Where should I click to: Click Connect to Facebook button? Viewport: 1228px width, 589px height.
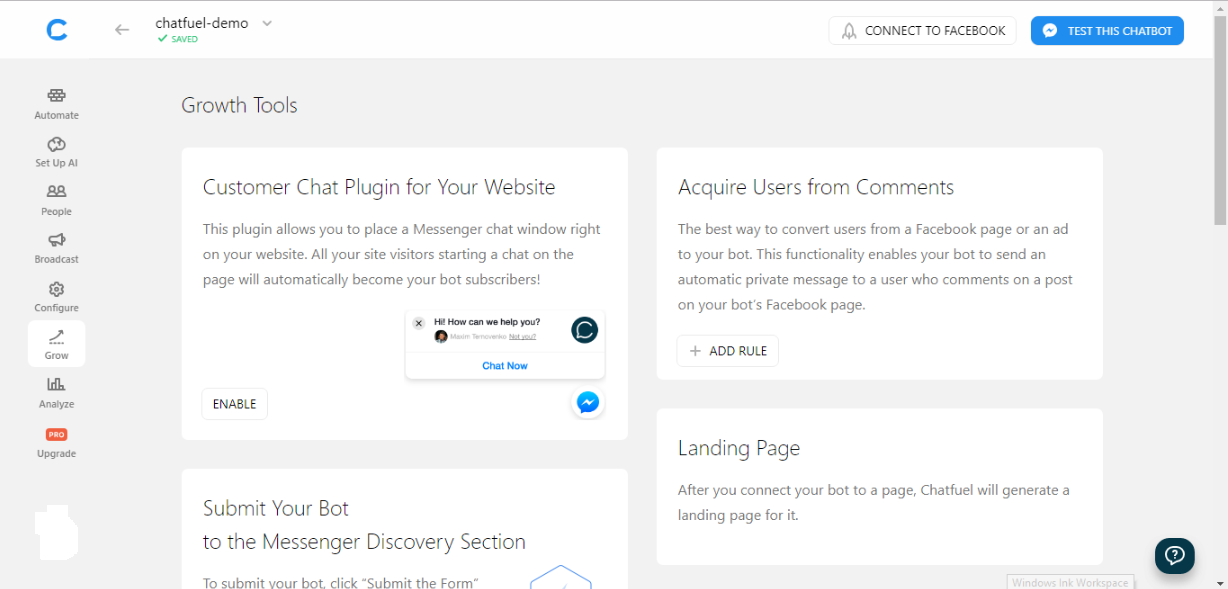tap(922, 31)
